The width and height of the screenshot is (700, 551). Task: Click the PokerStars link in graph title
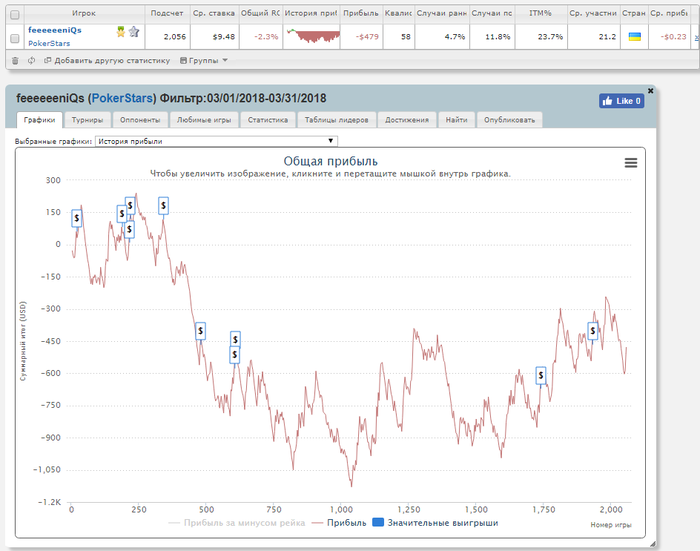pyautogui.click(x=122, y=98)
